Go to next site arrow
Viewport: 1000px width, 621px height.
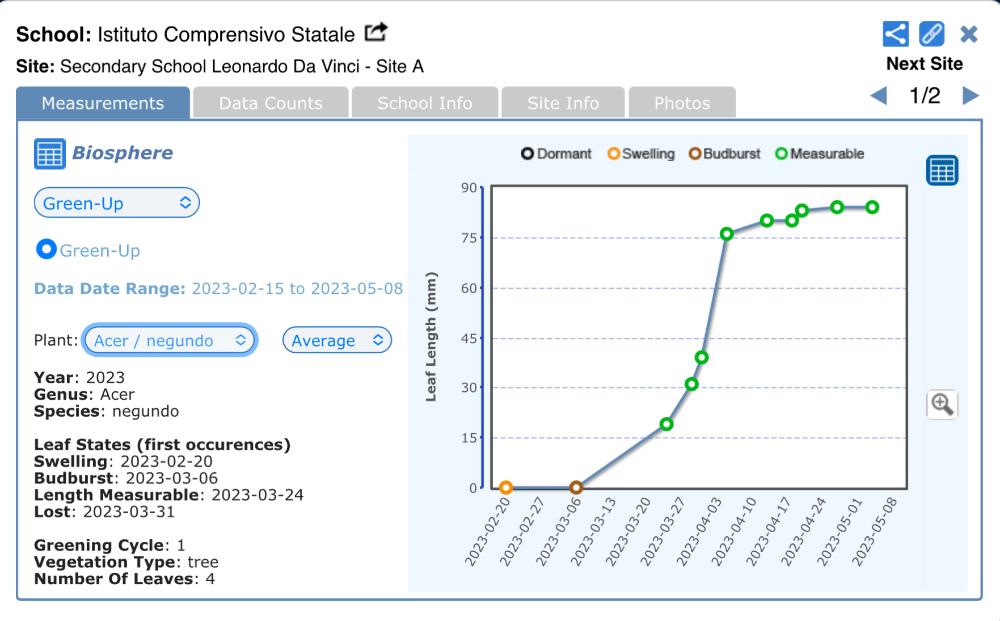(x=969, y=96)
